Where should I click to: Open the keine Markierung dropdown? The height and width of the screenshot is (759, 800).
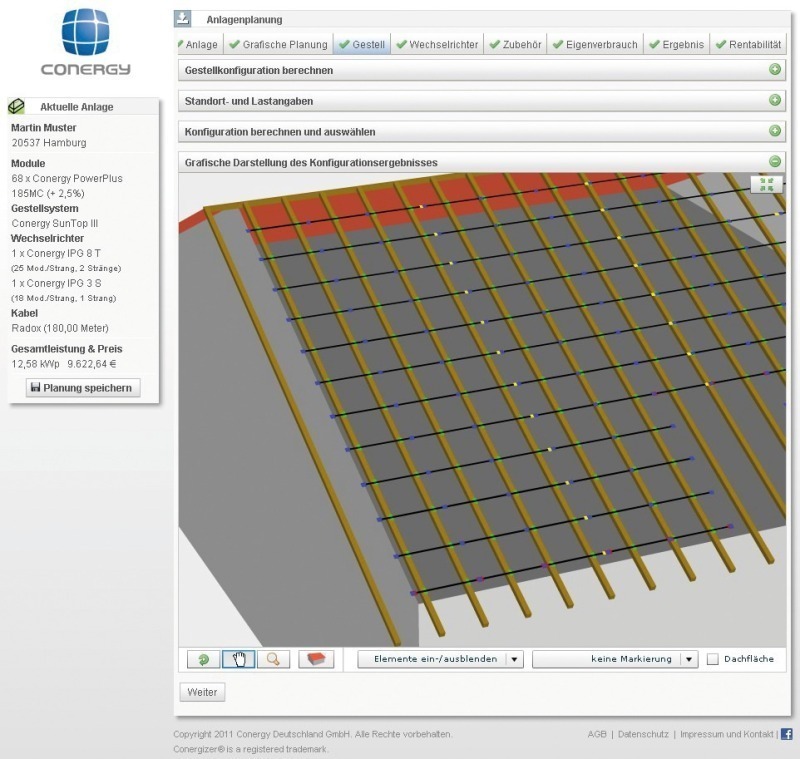615,659
